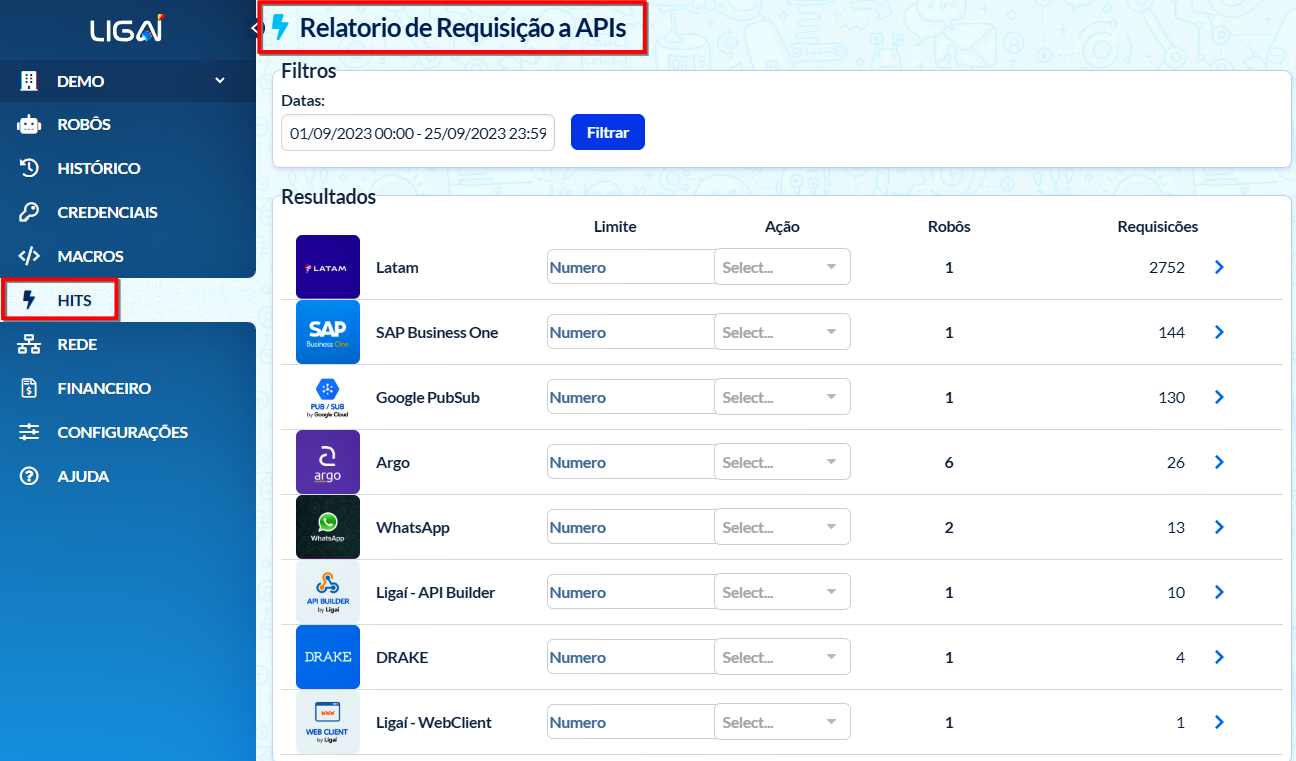1296x761 pixels.
Task: Click the WebClient logo thumbnail
Action: point(328,722)
